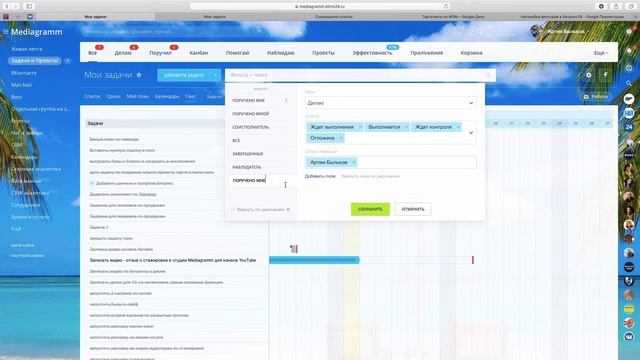Select the Соисполнитель saved filter
The width and height of the screenshot is (640, 360).
251,127
